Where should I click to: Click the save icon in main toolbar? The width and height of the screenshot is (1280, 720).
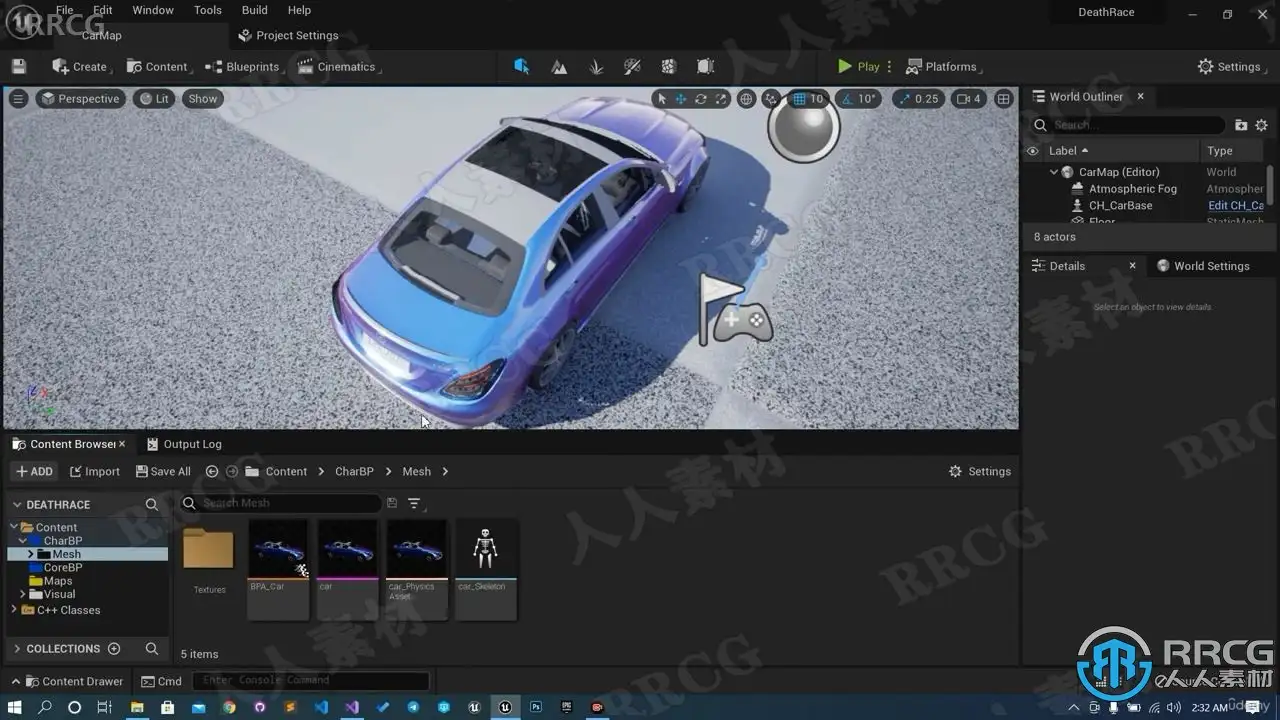click(19, 67)
